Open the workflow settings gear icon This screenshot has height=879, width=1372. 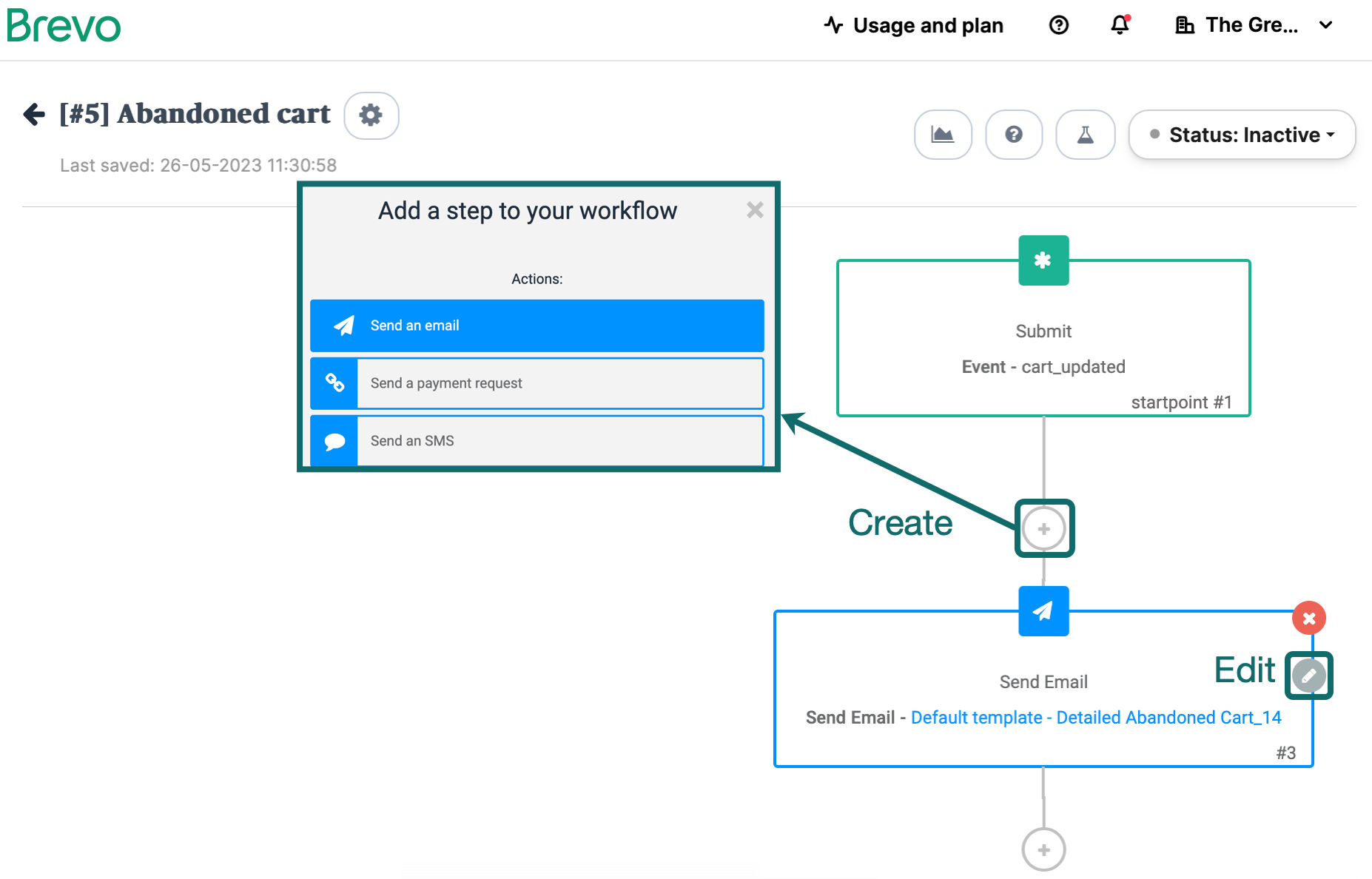[371, 115]
